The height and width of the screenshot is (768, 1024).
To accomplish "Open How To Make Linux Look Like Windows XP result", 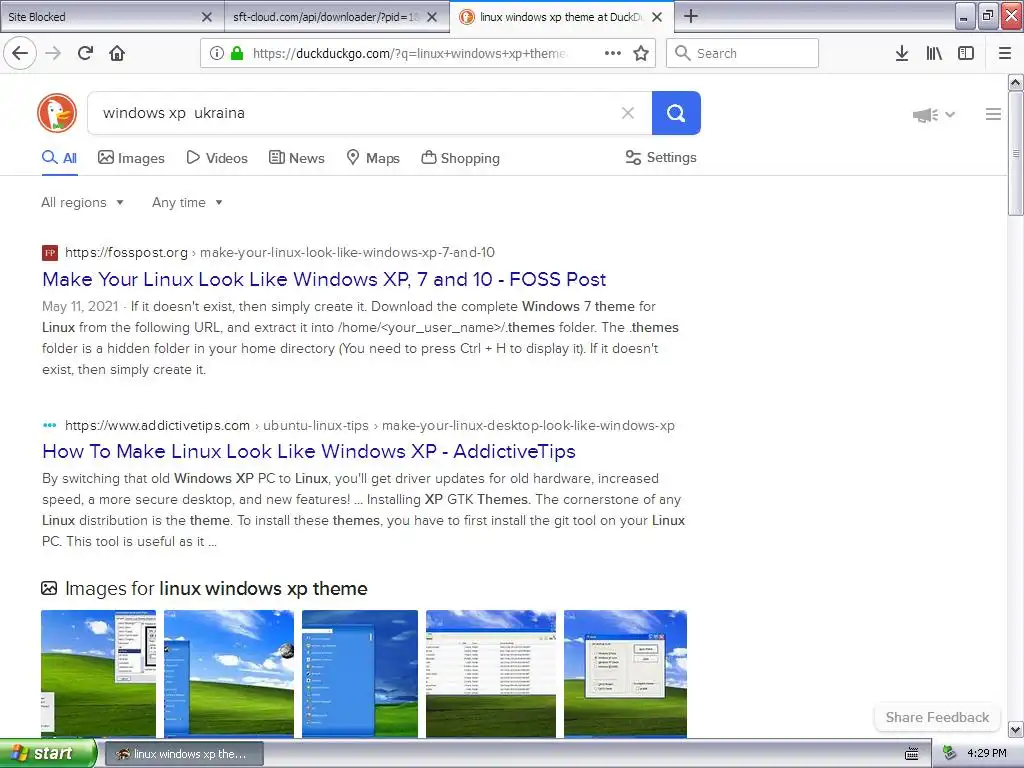I will [x=309, y=451].
